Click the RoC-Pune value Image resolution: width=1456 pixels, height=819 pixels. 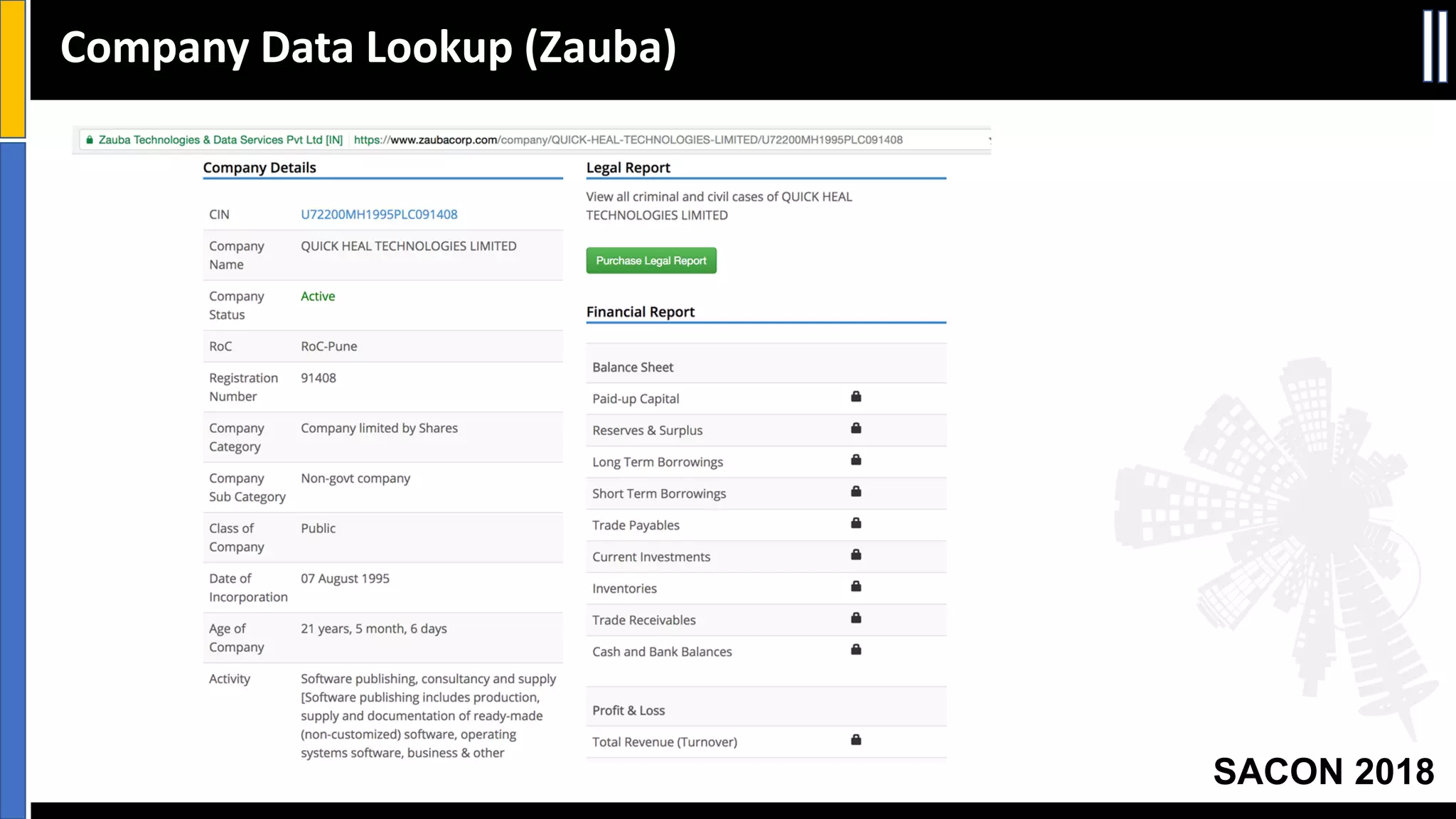(329, 347)
